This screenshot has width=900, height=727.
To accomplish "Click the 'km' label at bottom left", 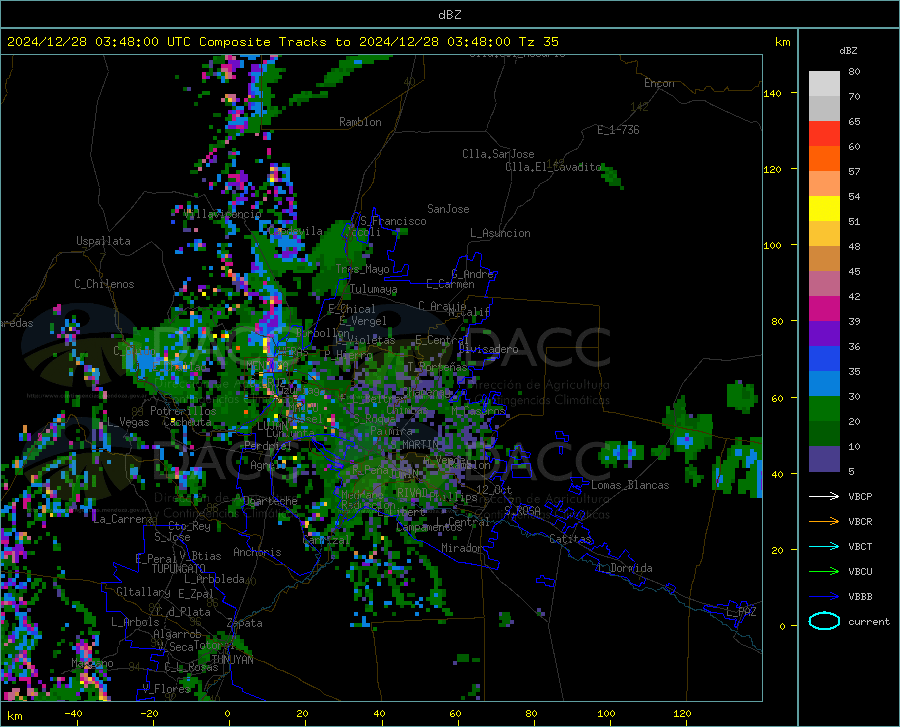I will pyautogui.click(x=14, y=716).
